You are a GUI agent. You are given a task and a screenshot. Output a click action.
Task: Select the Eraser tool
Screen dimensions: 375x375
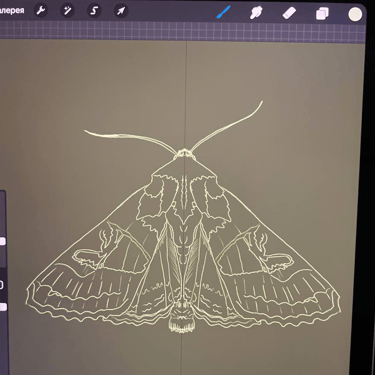coord(289,14)
